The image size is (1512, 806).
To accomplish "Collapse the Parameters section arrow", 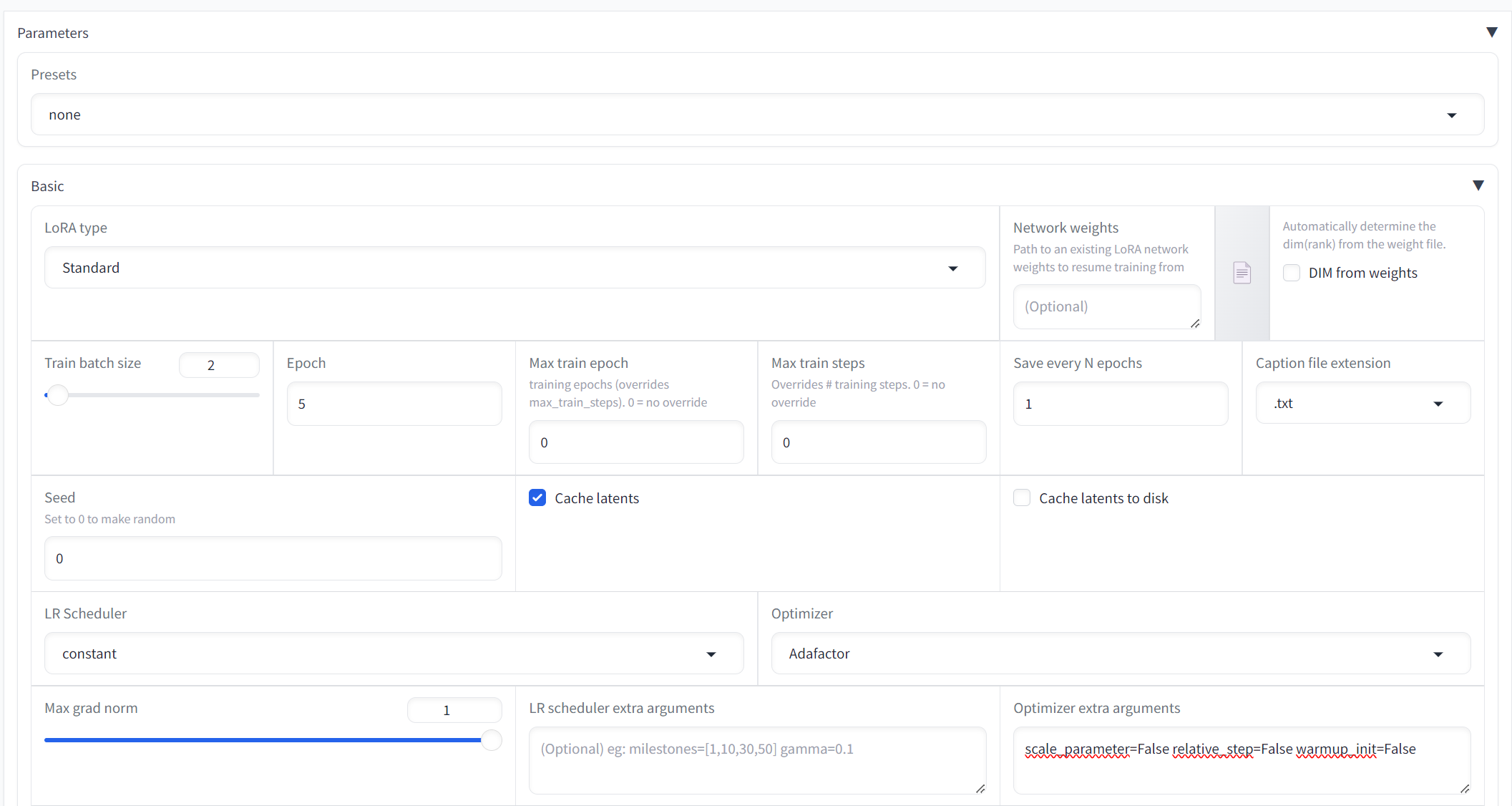I will (x=1491, y=33).
